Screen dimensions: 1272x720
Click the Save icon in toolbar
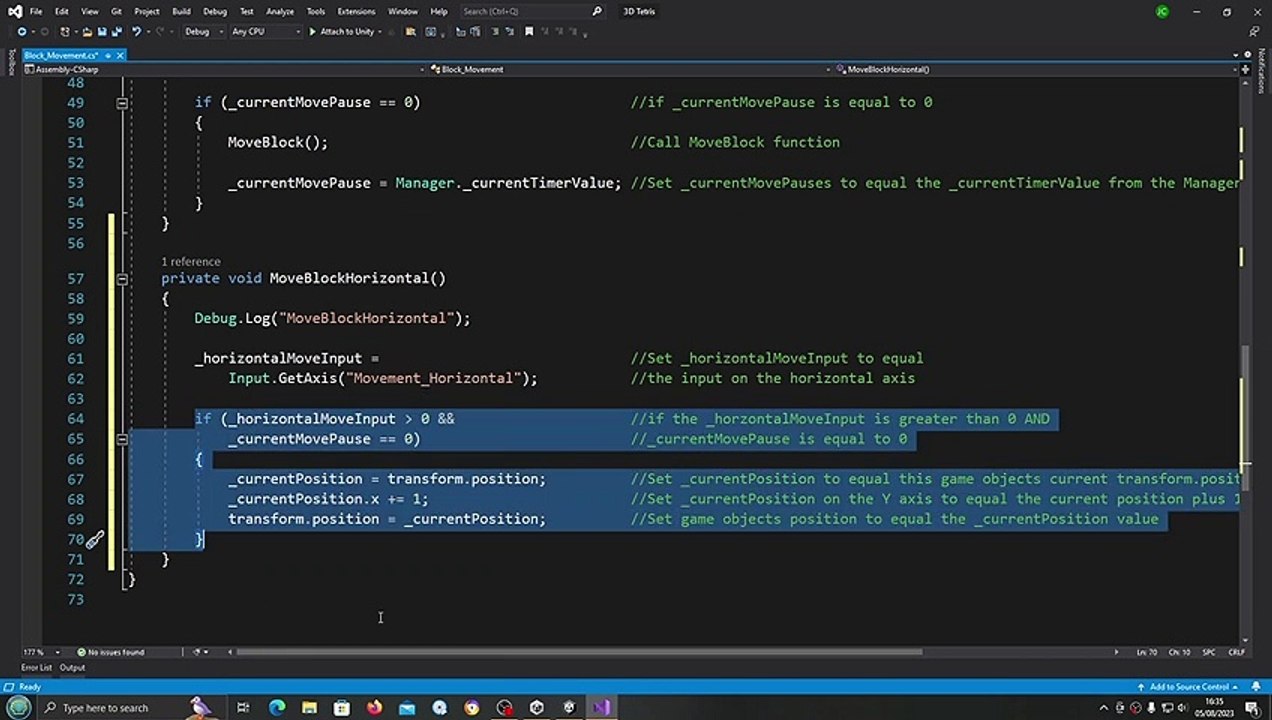coord(101,31)
